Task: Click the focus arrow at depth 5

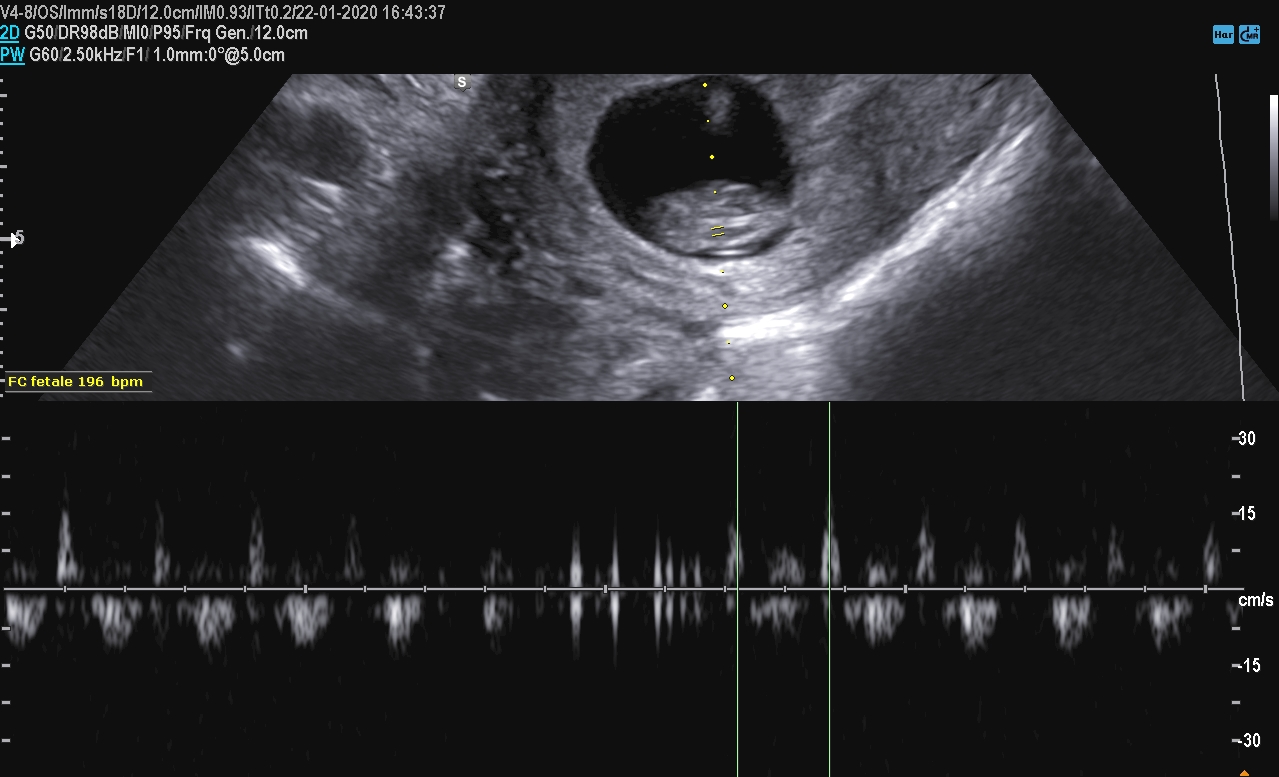Action: click(x=15, y=238)
